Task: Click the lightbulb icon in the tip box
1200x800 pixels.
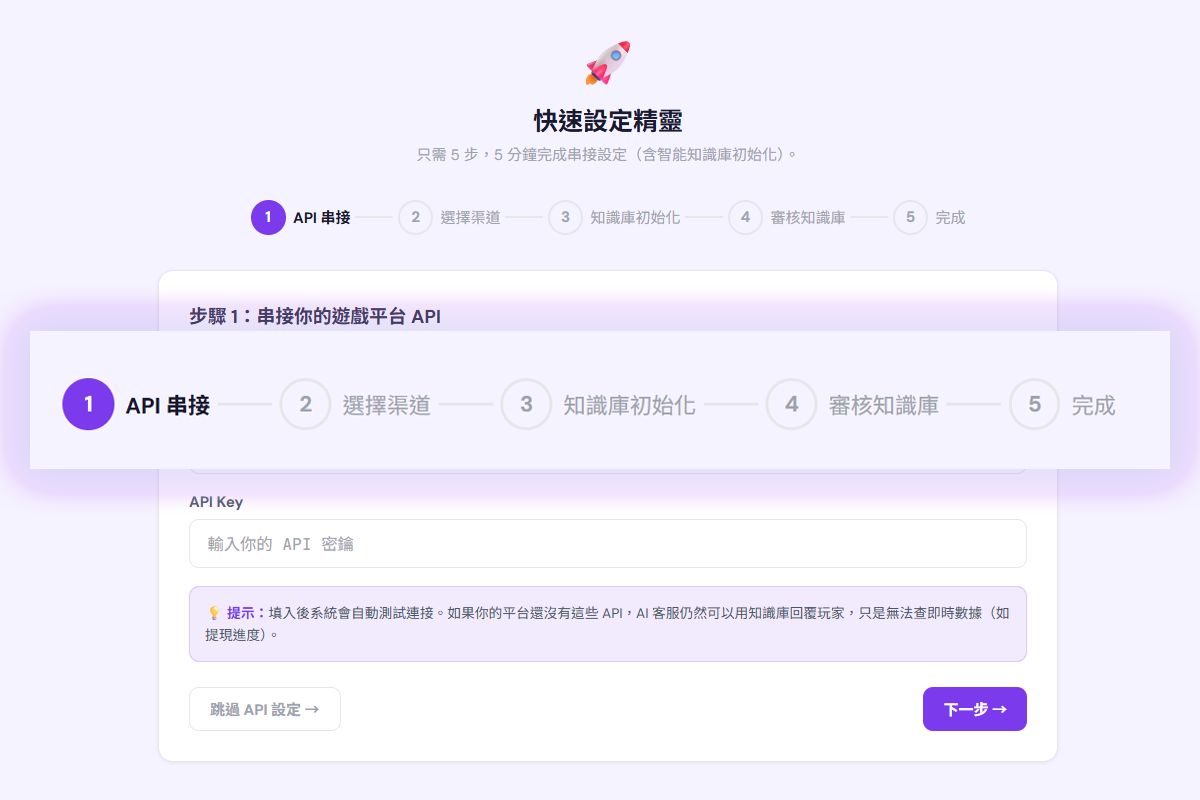Action: point(213,613)
